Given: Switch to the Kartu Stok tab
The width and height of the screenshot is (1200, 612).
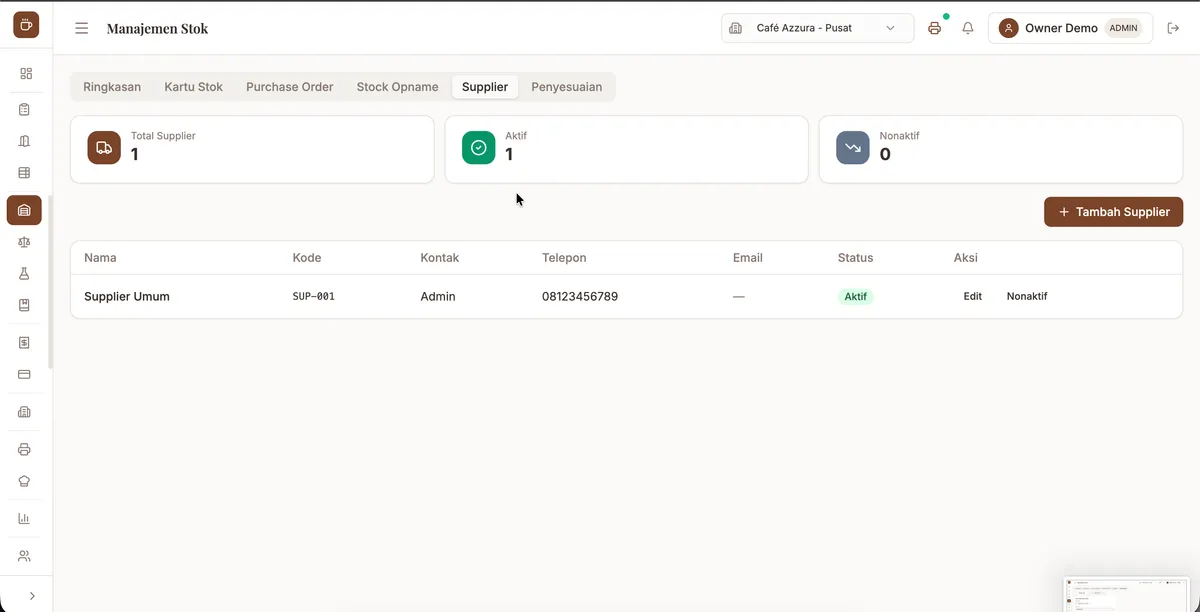Looking at the screenshot, I should point(194,87).
